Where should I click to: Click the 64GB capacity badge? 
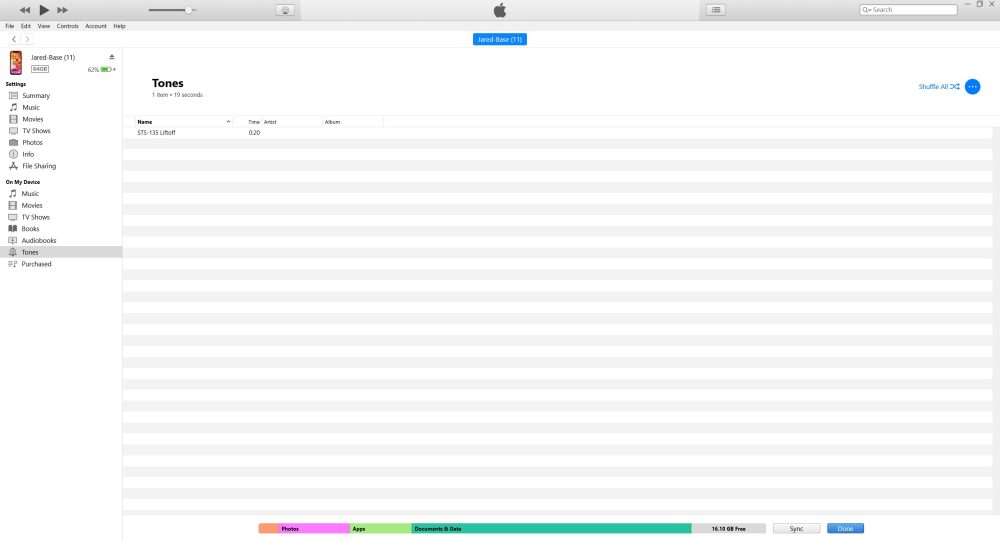point(40,69)
